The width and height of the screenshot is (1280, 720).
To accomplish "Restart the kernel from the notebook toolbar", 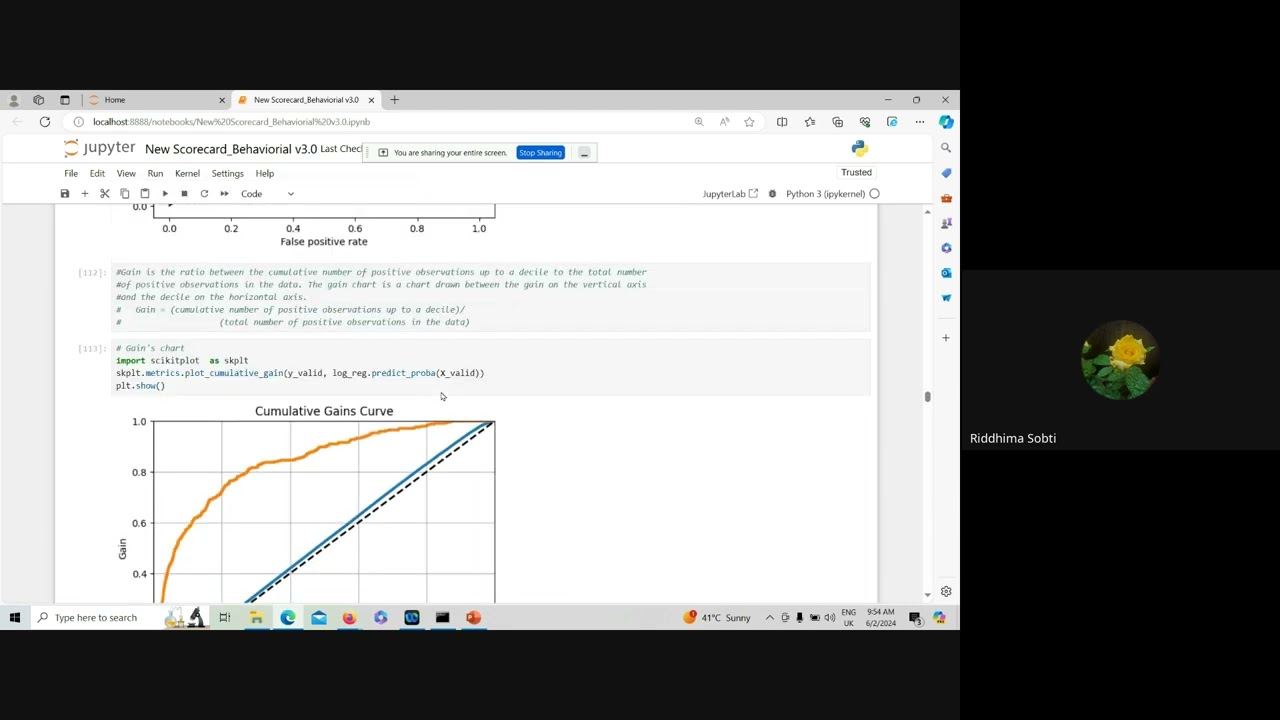I will [204, 194].
